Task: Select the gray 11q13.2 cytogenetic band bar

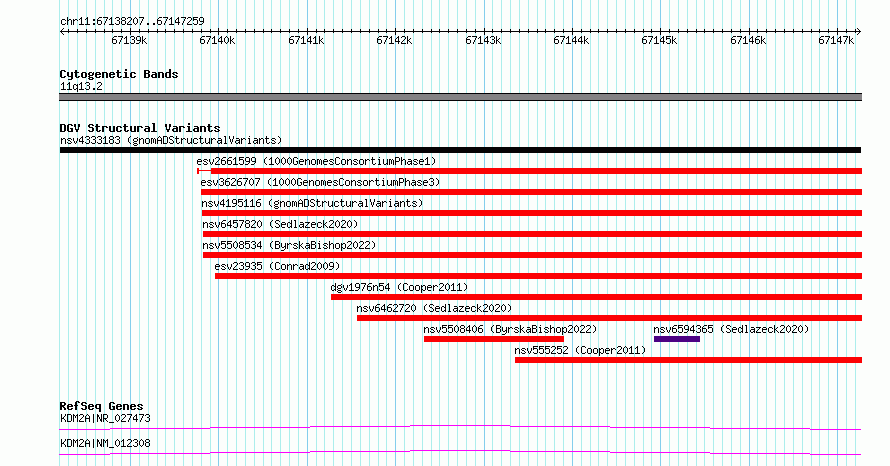Action: coord(460,97)
